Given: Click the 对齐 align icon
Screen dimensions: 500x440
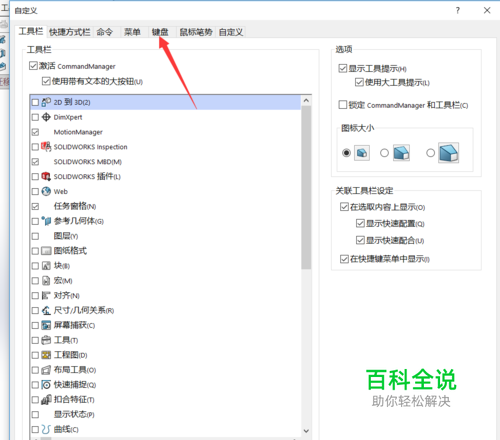Looking at the screenshot, I should (x=46, y=295).
